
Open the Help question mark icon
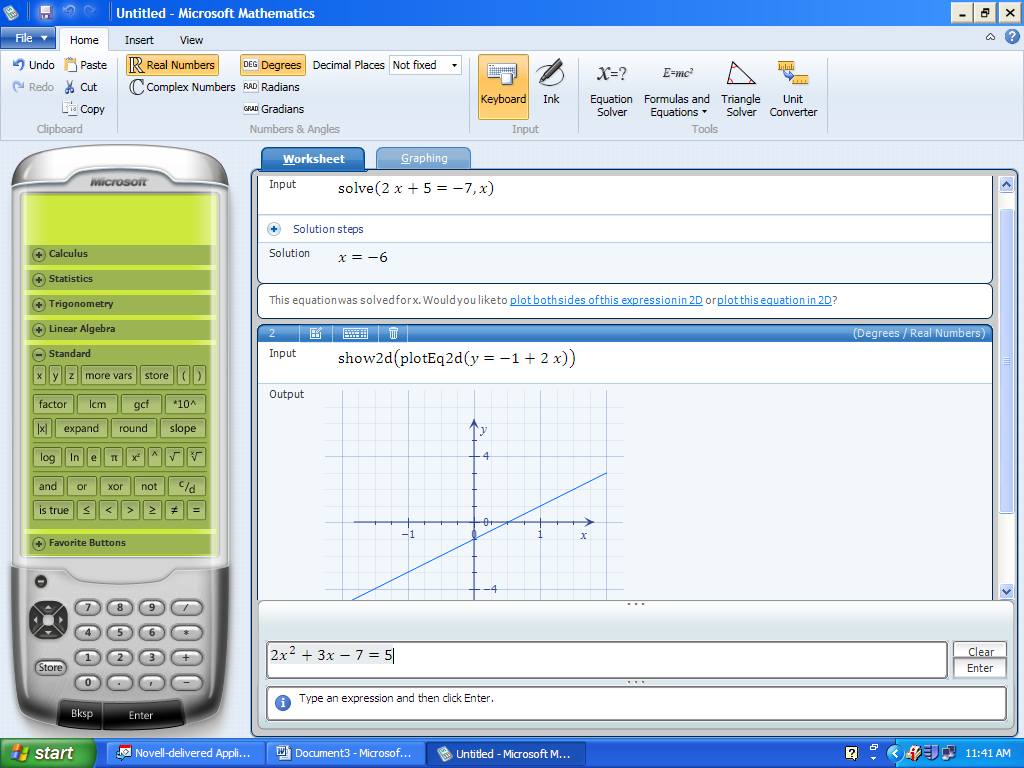point(1012,37)
